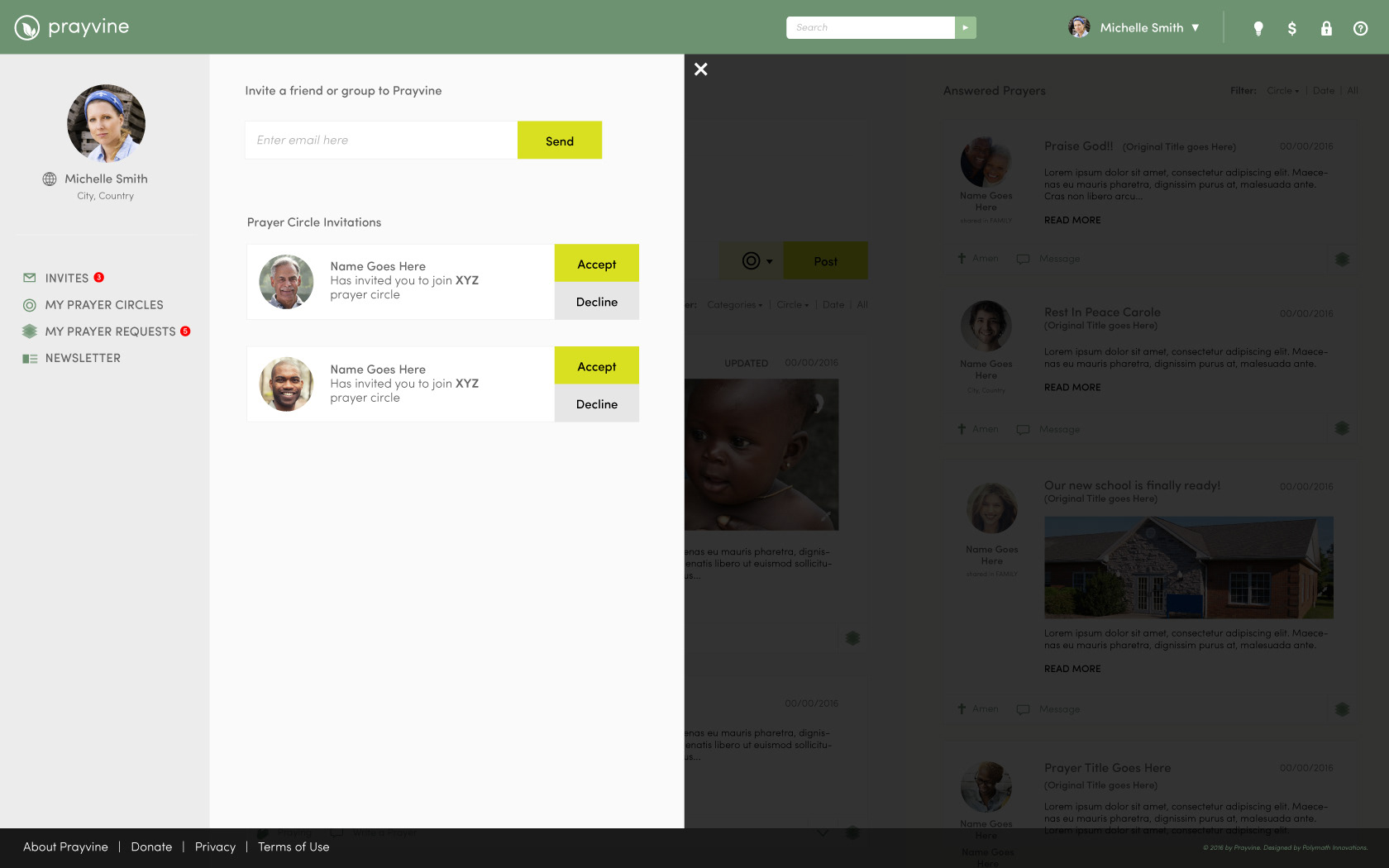Read more of new school post

(1072, 669)
